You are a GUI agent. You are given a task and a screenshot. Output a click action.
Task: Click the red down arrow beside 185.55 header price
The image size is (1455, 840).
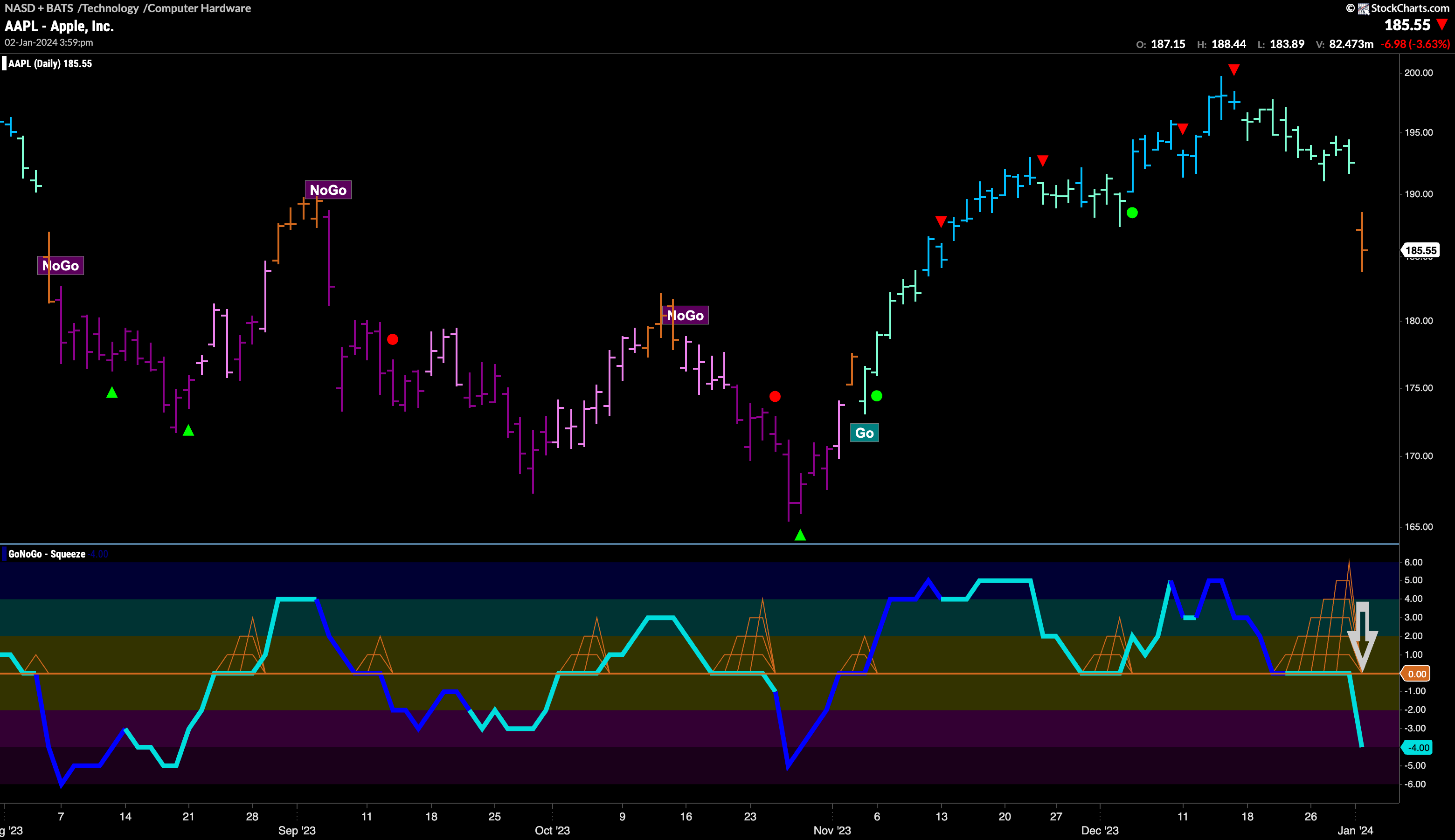(x=1442, y=25)
